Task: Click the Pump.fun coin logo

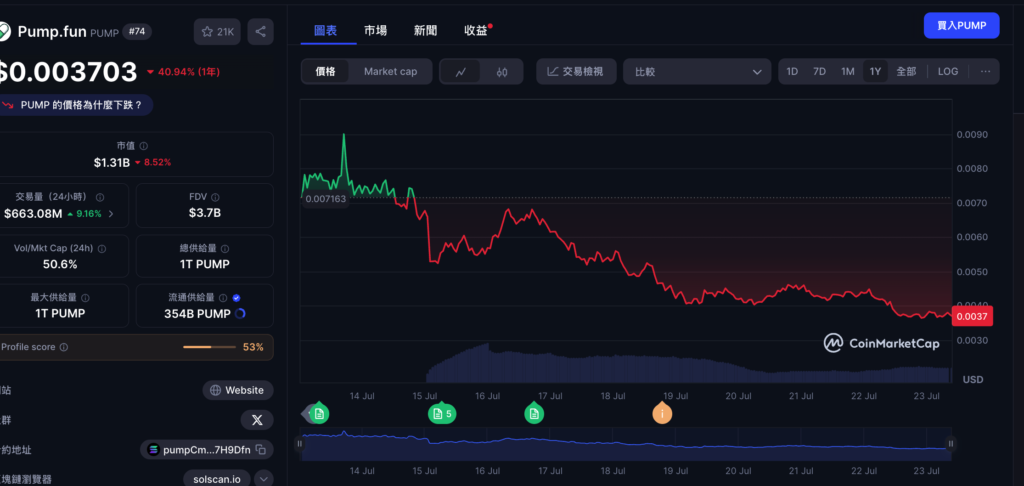Action: pos(4,31)
